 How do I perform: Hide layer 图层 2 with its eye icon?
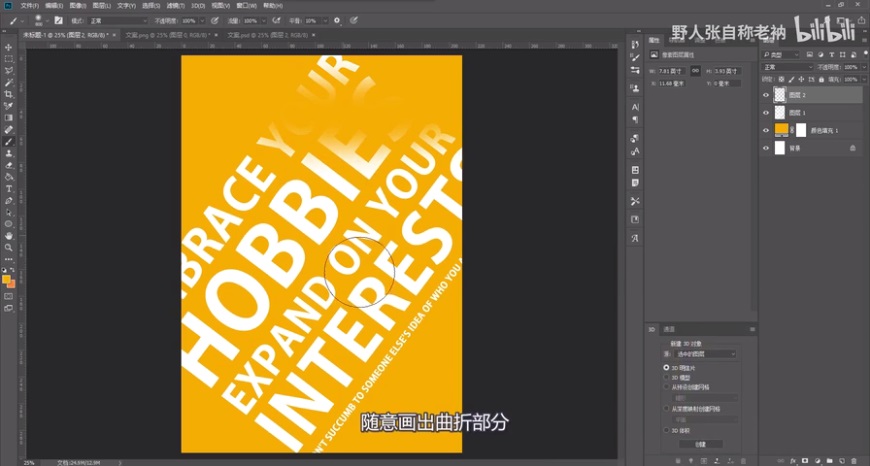pos(766,95)
